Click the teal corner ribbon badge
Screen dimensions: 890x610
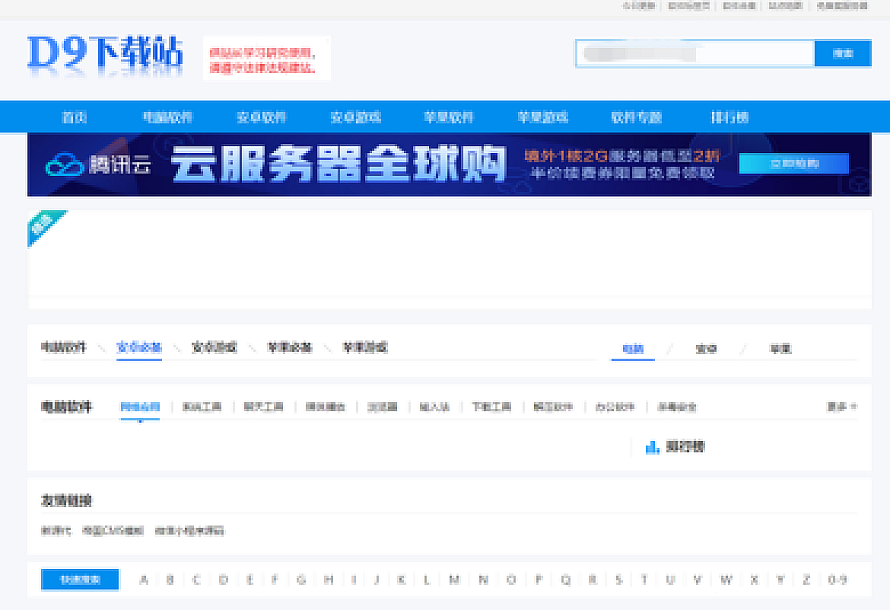(43, 226)
